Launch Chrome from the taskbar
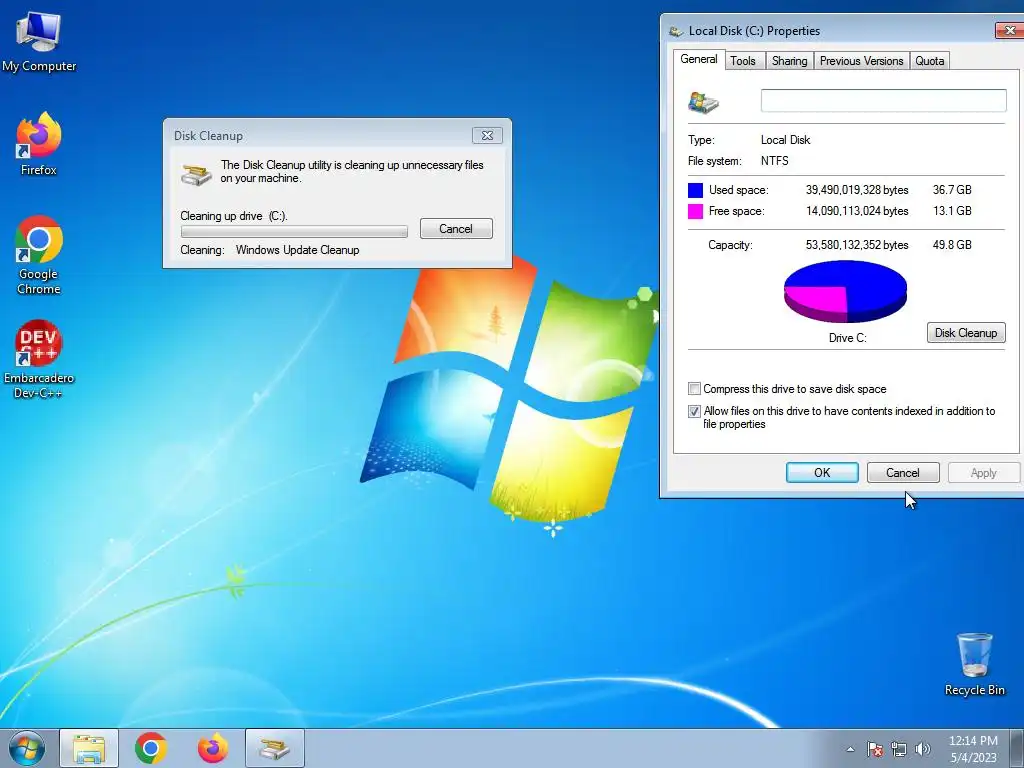Screen dimensions: 1024x768 pyautogui.click(x=151, y=748)
